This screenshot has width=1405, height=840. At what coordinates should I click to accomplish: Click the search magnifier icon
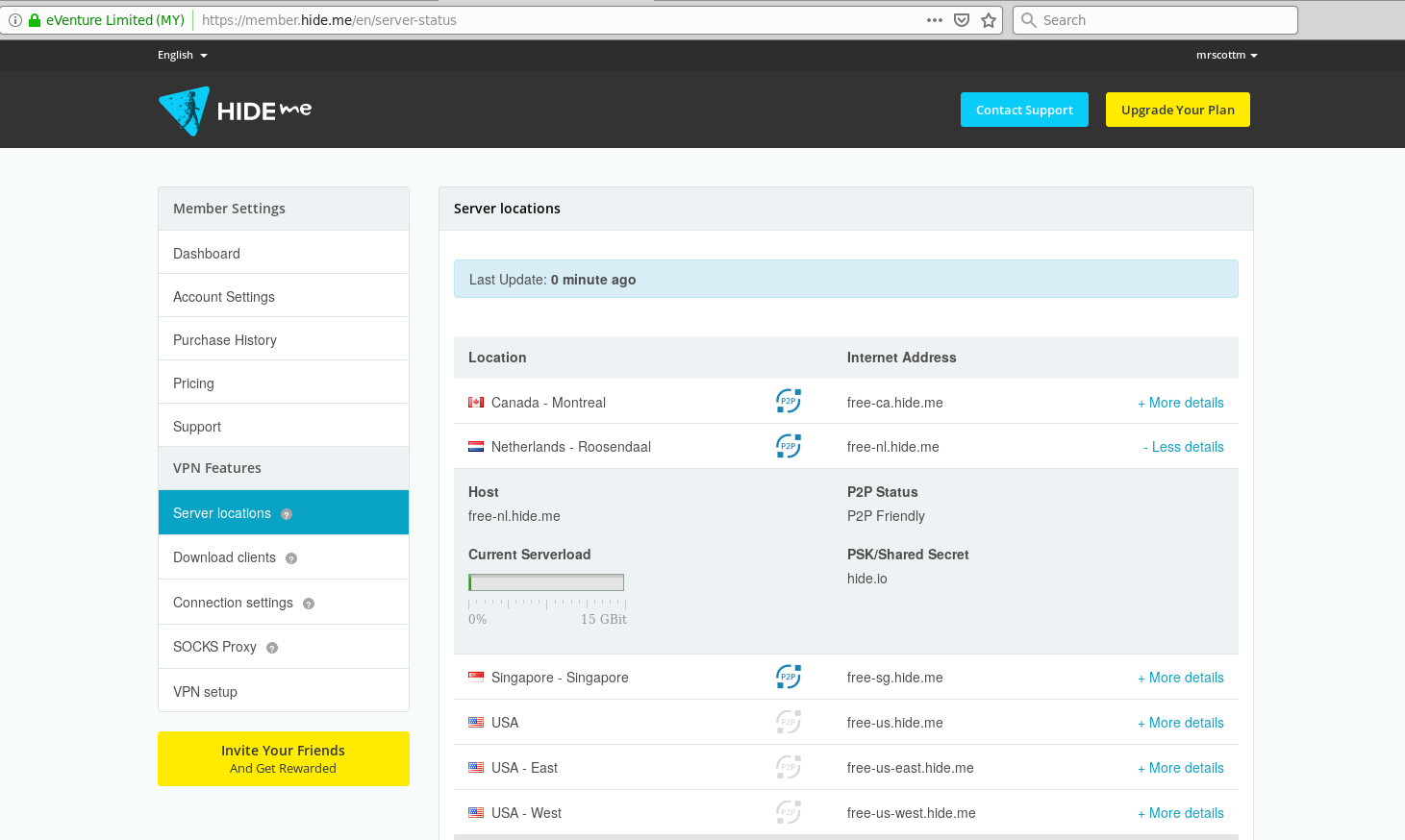pos(1029,20)
